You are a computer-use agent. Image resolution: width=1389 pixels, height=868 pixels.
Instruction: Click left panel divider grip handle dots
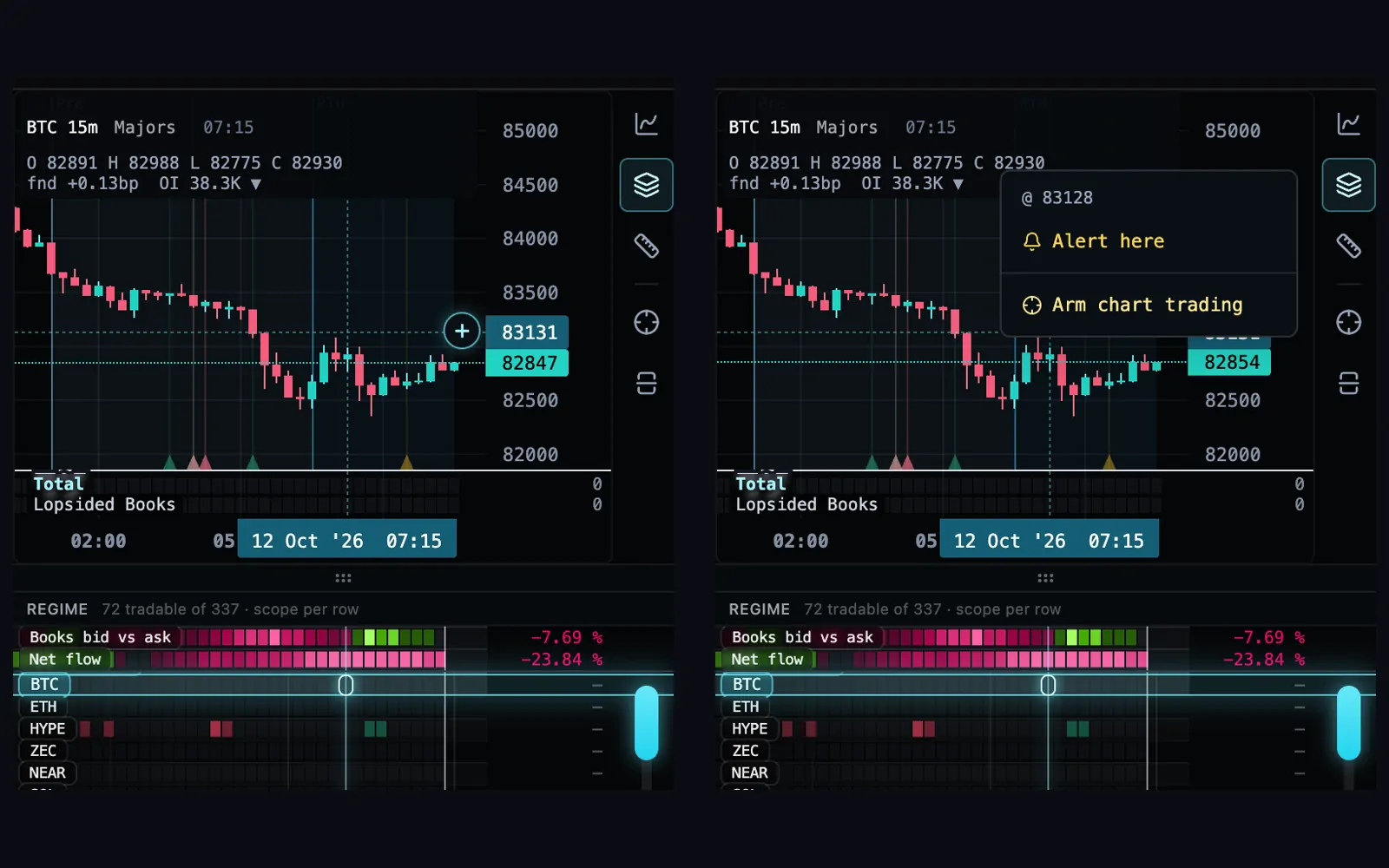[343, 578]
